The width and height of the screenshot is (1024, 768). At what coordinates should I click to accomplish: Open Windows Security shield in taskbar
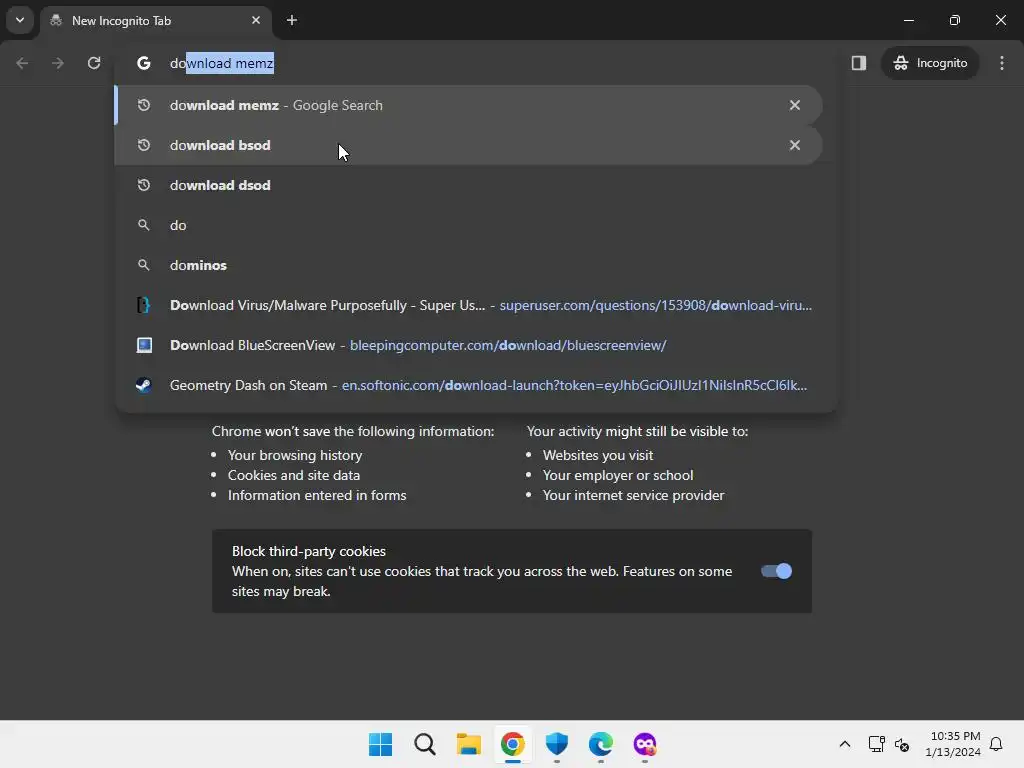click(x=556, y=744)
